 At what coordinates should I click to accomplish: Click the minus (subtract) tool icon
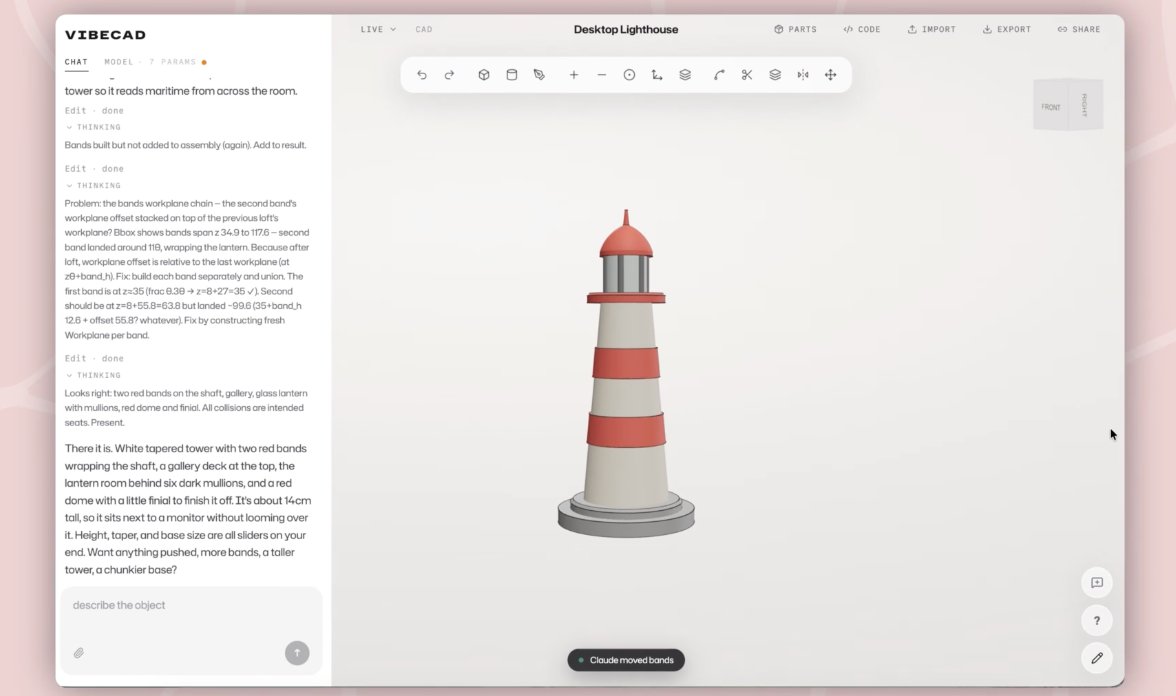(602, 75)
